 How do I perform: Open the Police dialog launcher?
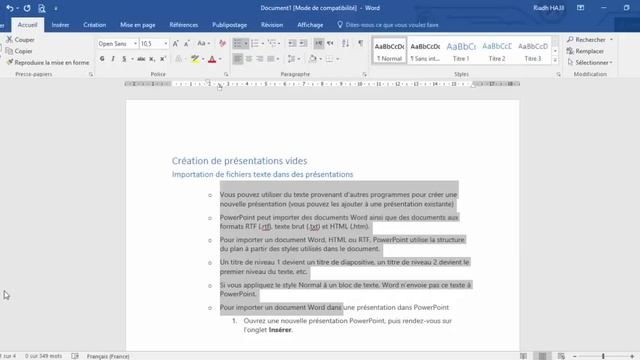tap(226, 74)
